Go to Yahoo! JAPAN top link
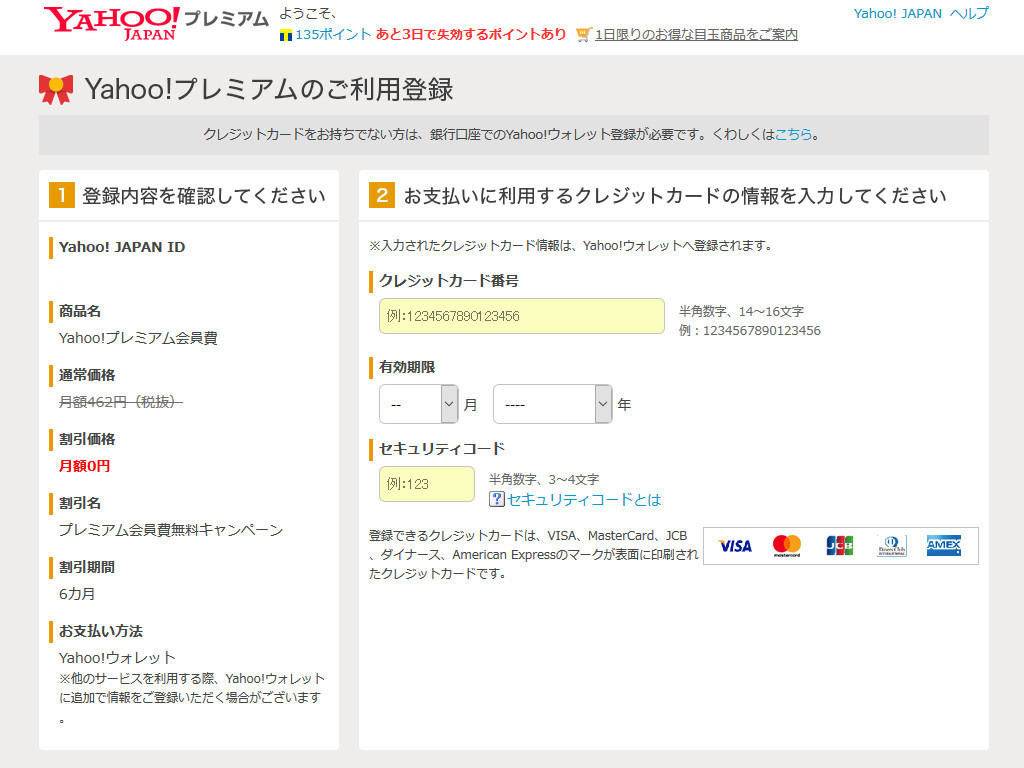The image size is (1024, 768). coord(897,14)
